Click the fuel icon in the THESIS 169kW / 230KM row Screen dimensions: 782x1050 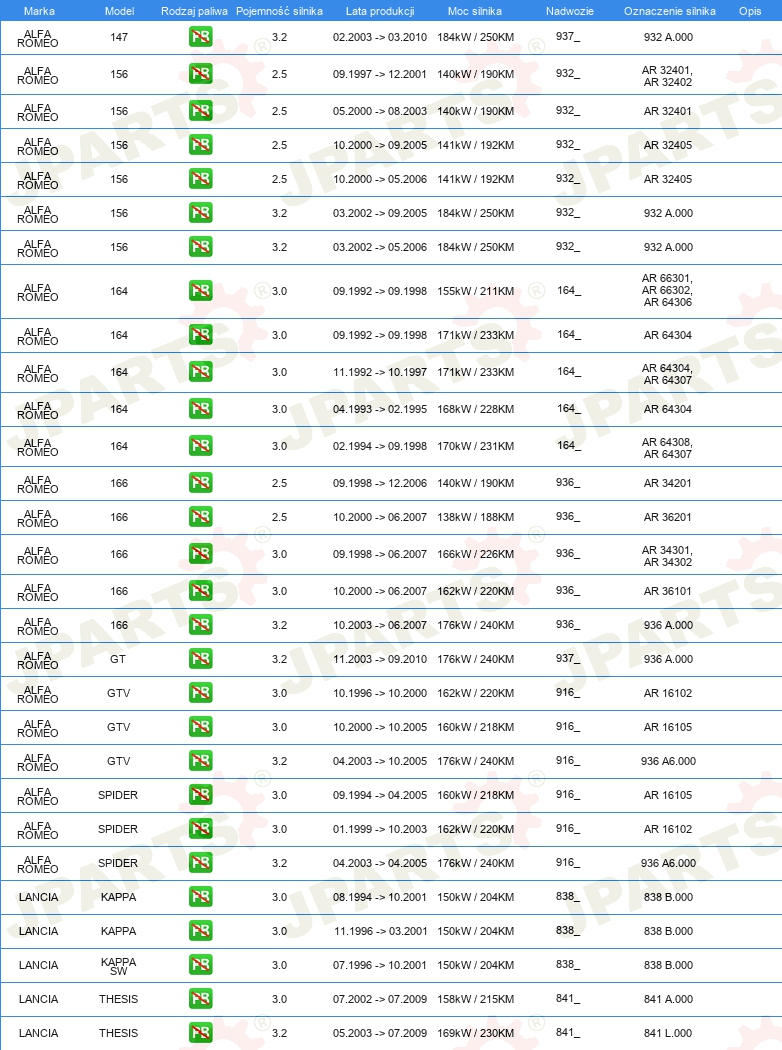200,1033
